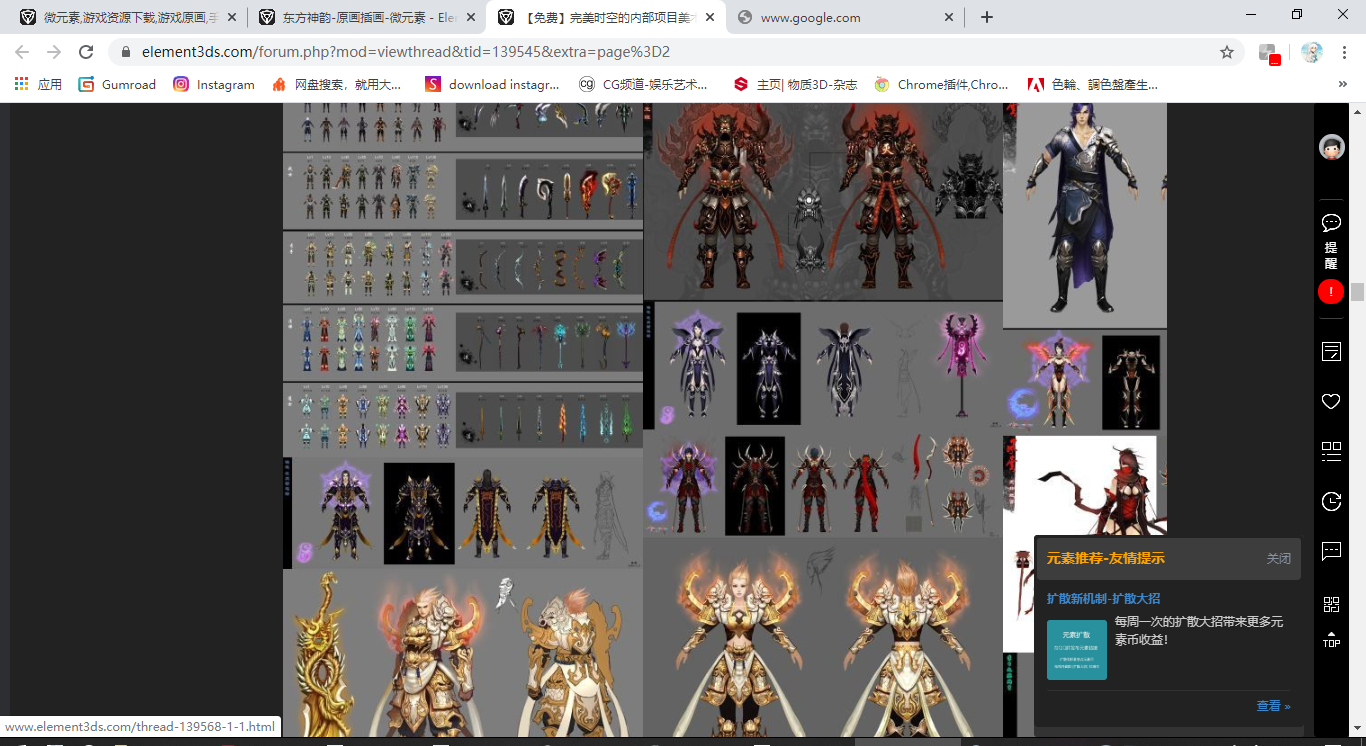Click the red exclamation alert badge

[x=1331, y=292]
